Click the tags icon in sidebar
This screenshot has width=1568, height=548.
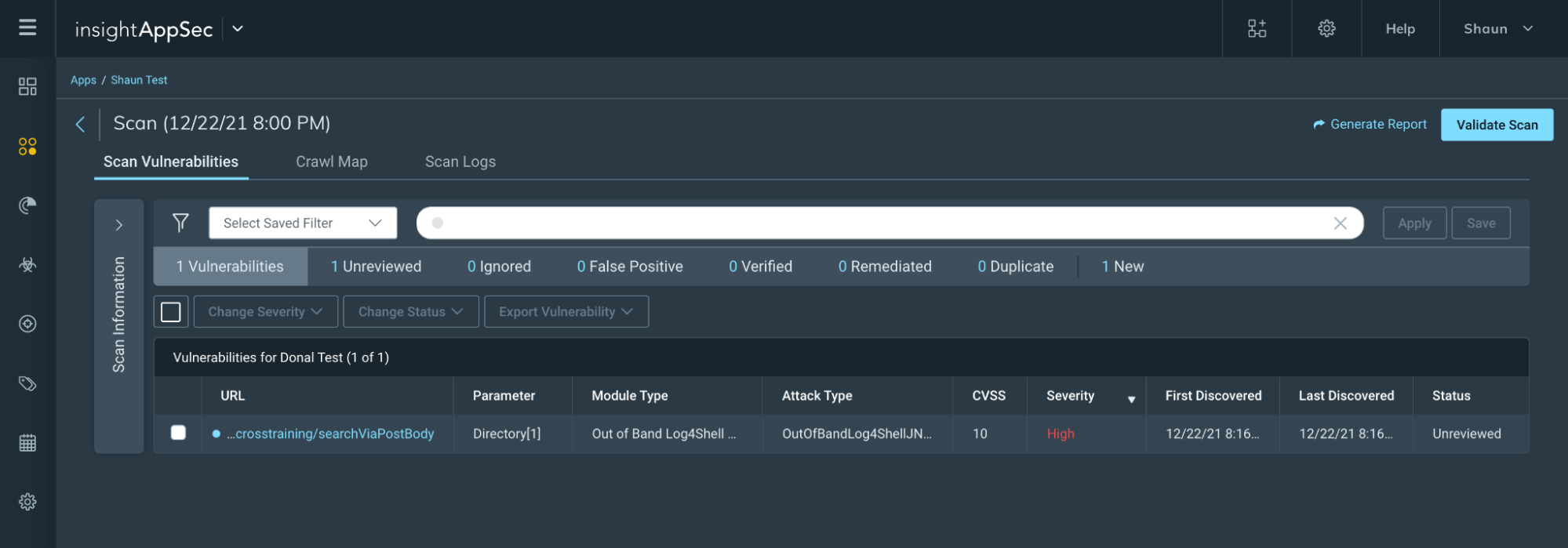27,383
